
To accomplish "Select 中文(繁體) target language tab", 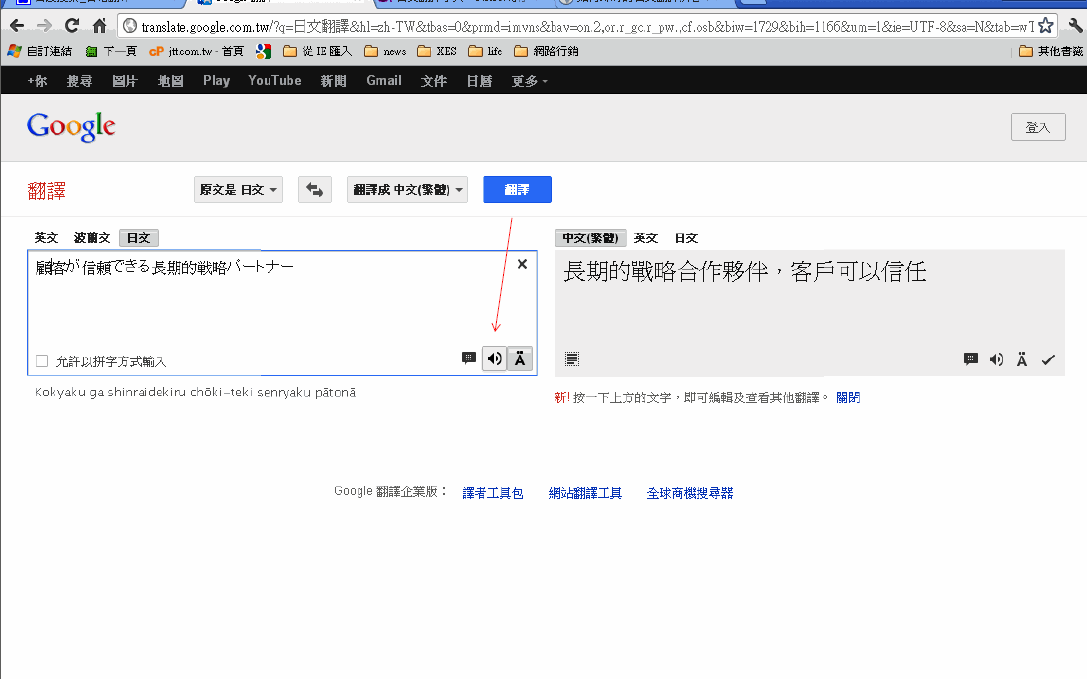I will coord(591,238).
